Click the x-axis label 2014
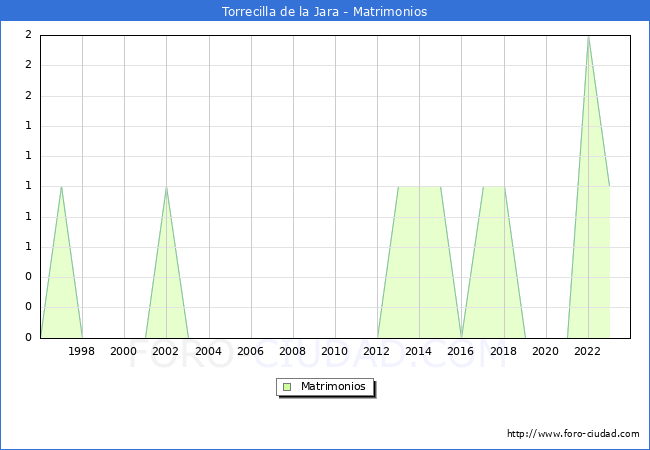Screen dimensions: 650x450 click(419, 351)
